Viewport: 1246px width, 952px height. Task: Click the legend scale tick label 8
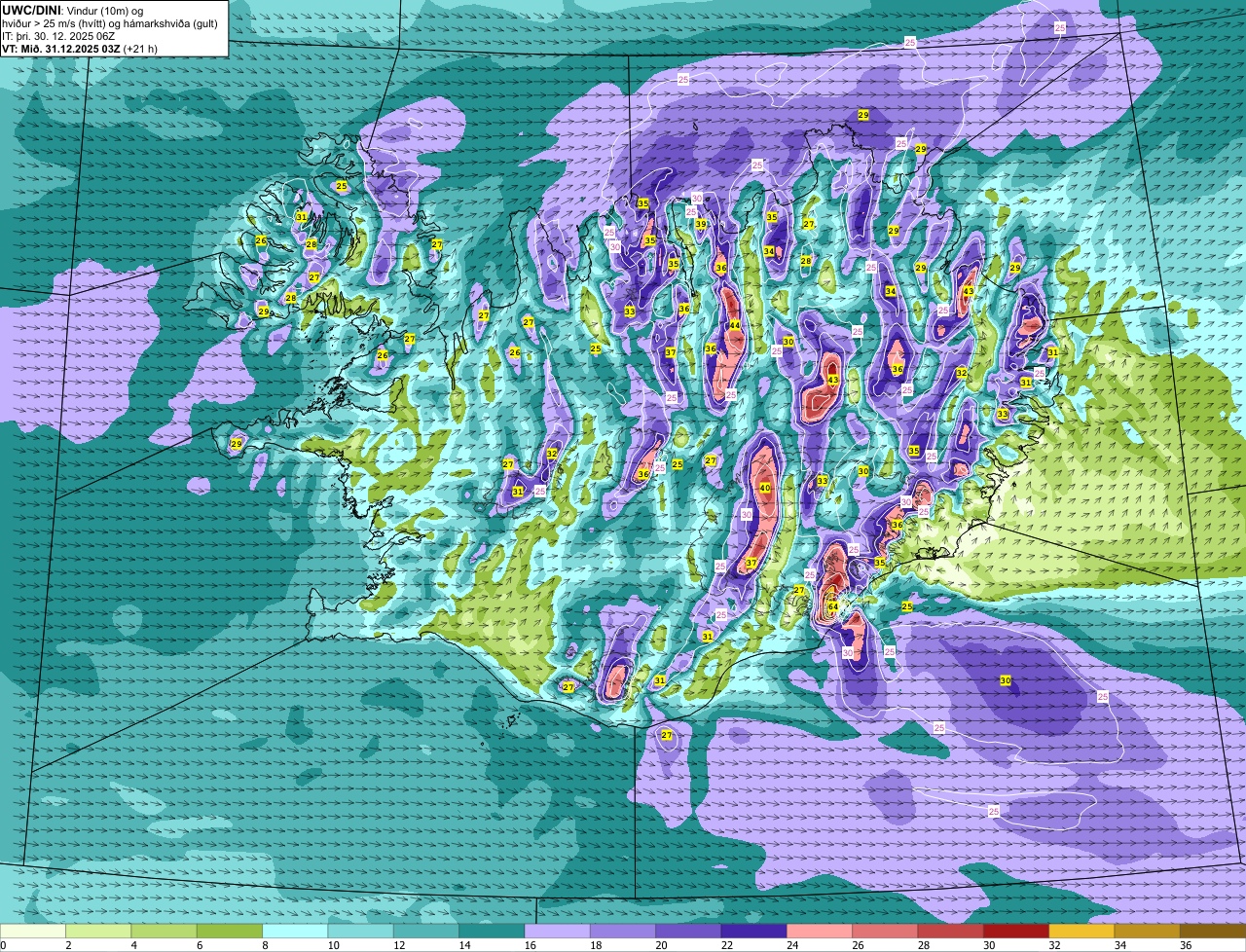[265, 945]
